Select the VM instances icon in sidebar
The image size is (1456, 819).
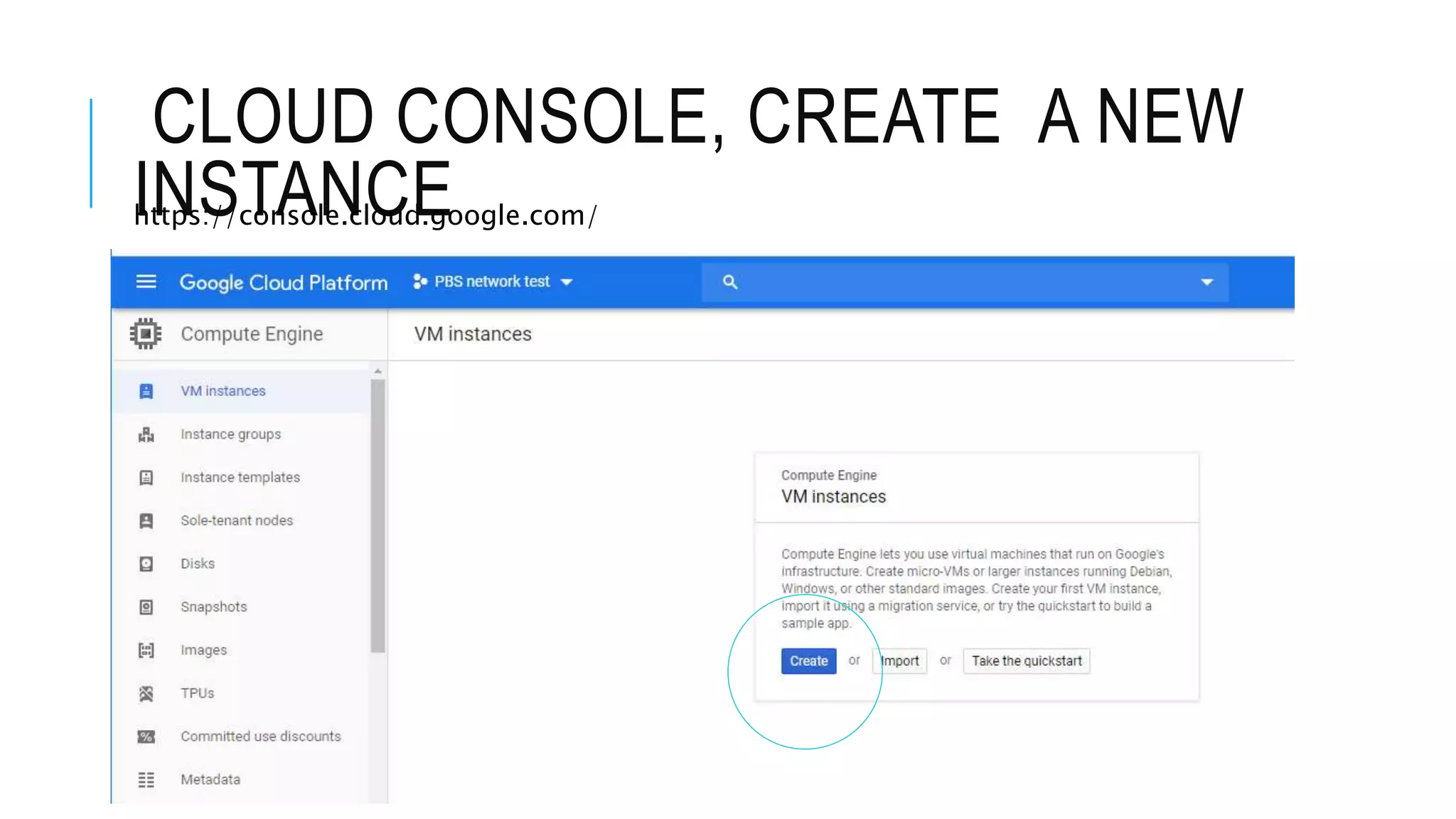pyautogui.click(x=146, y=391)
